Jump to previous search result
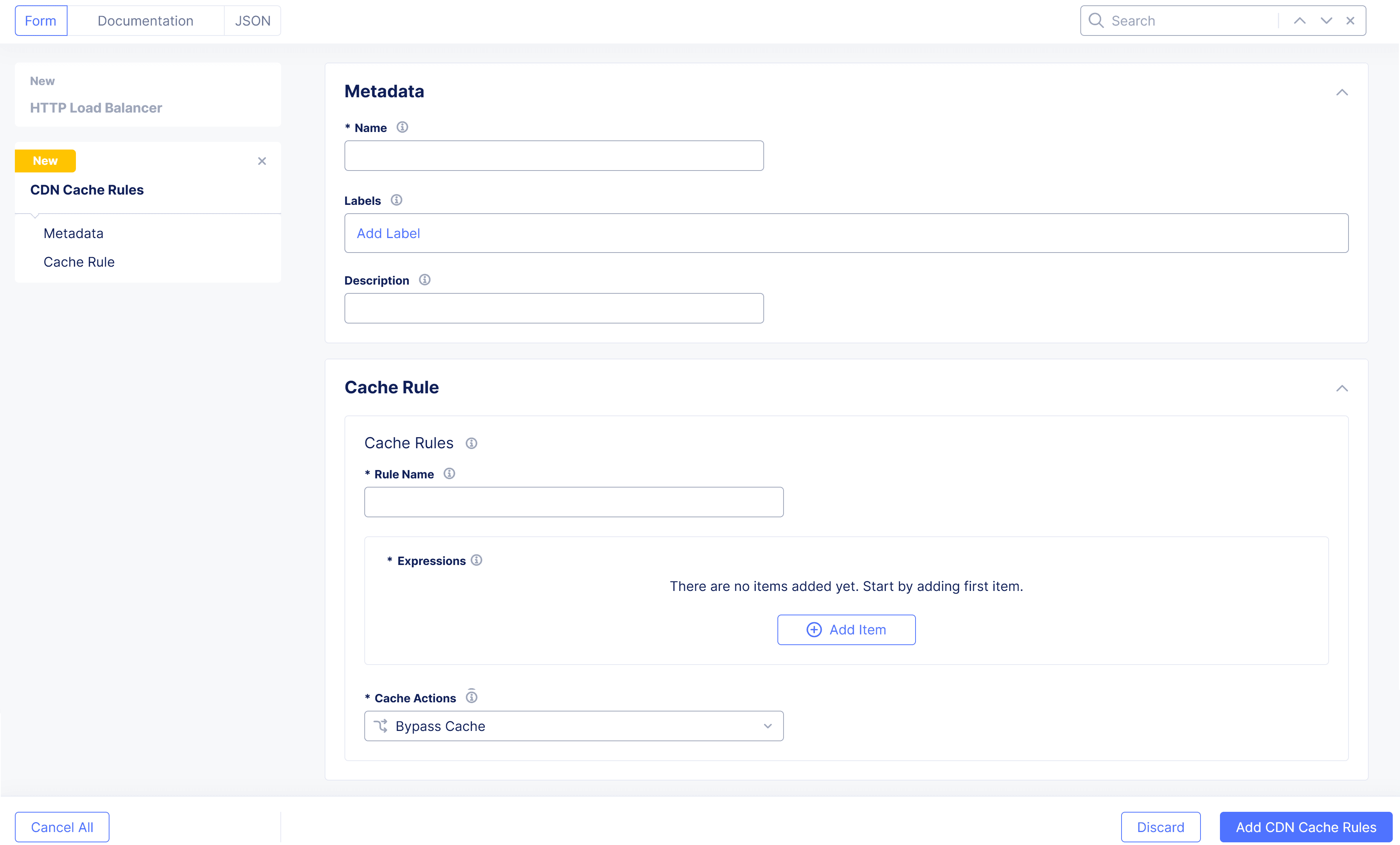 point(1299,21)
